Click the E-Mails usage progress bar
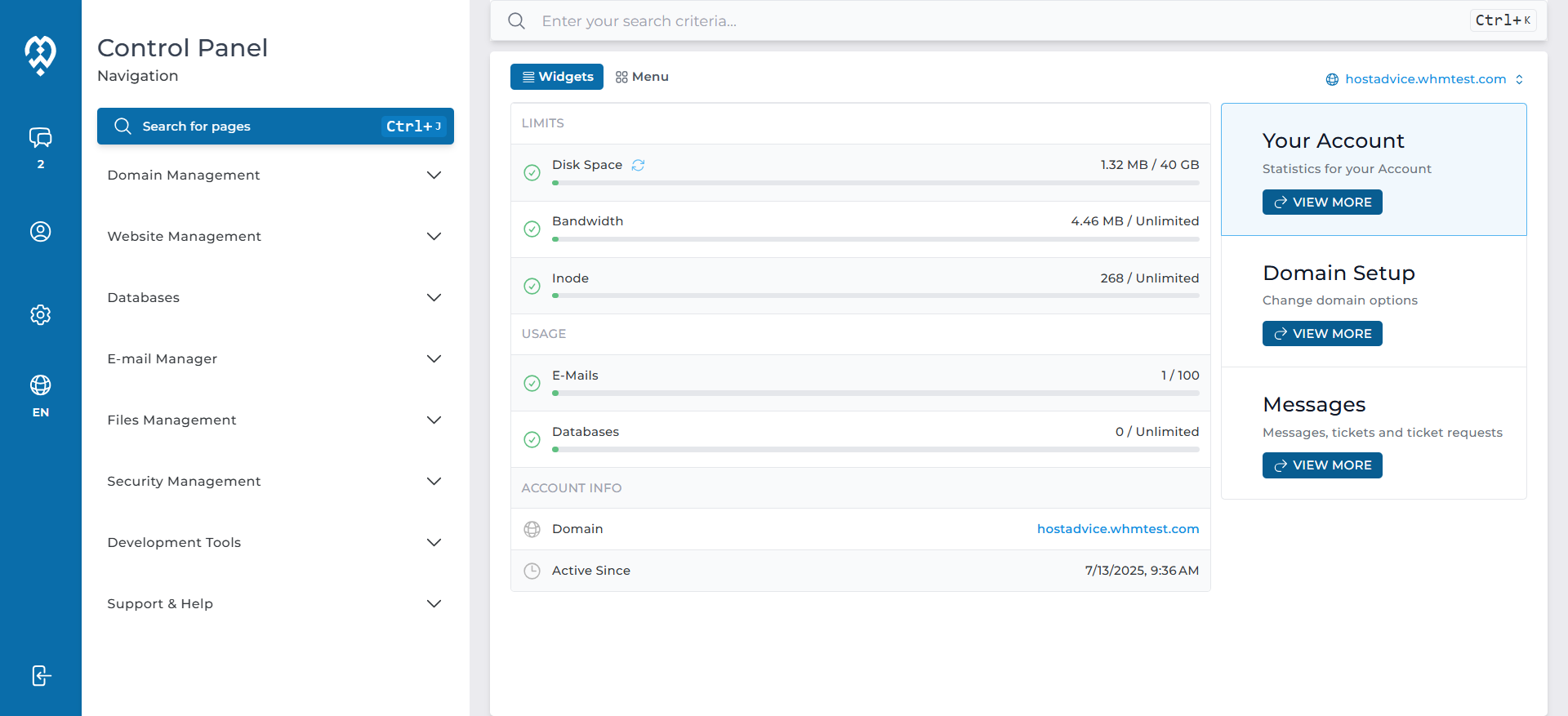The image size is (1568, 716). (x=875, y=393)
